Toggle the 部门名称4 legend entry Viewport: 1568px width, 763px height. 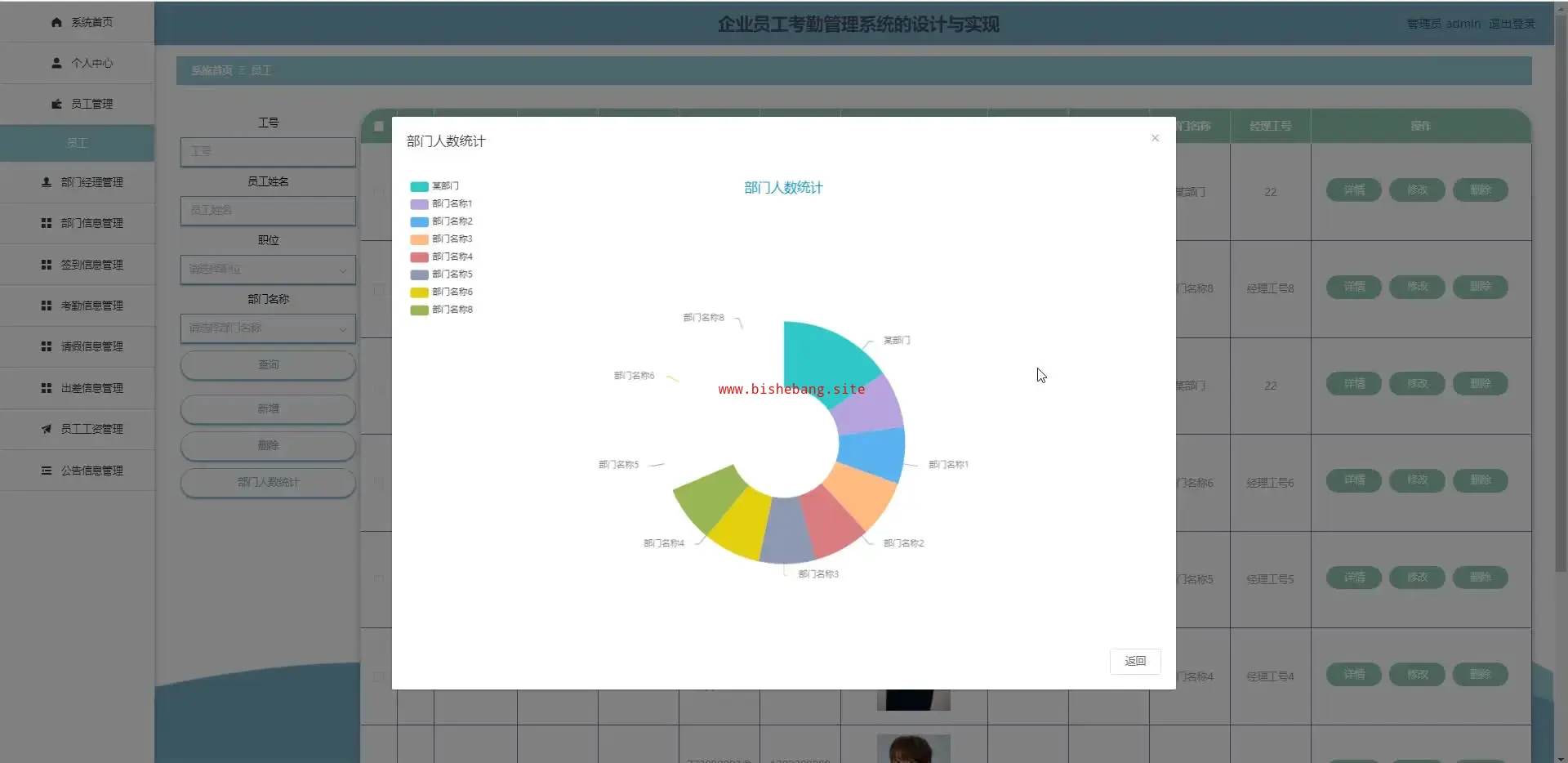click(x=441, y=257)
